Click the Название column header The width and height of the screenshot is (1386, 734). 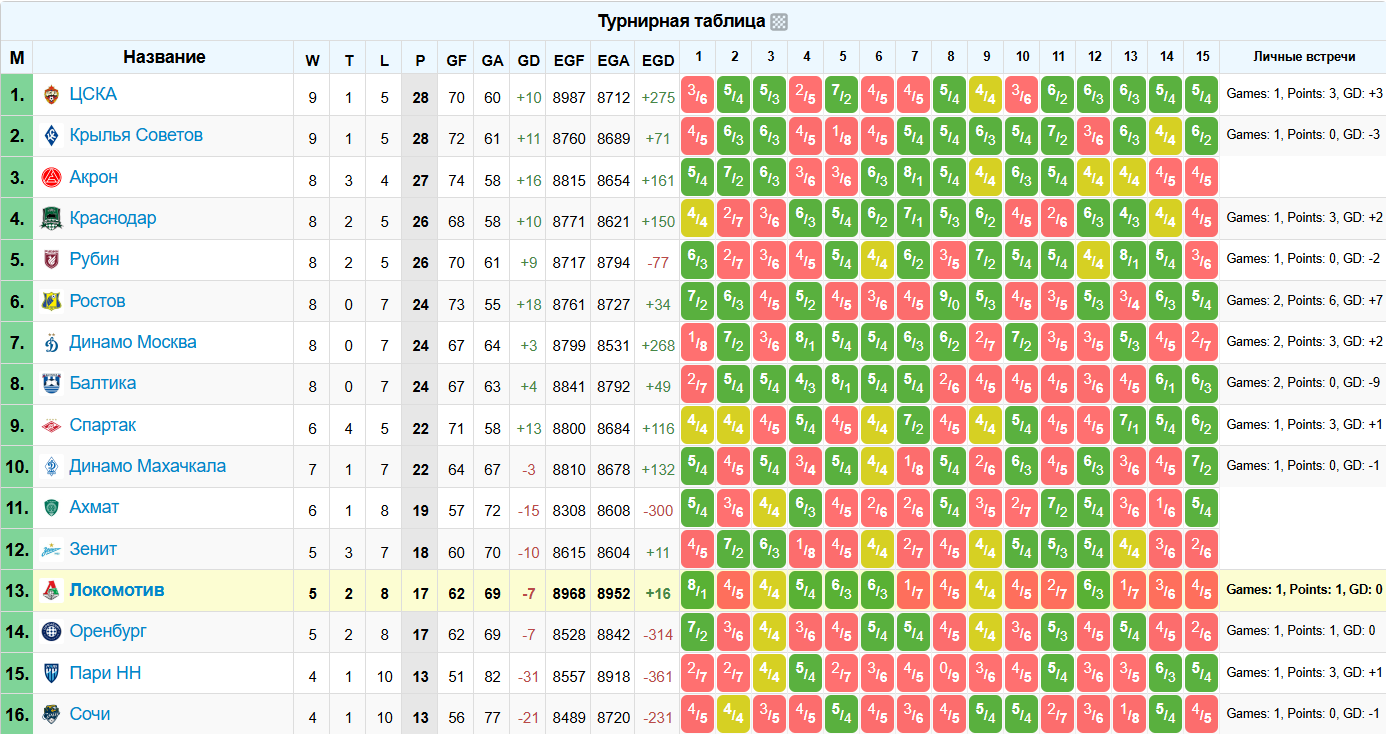(164, 57)
